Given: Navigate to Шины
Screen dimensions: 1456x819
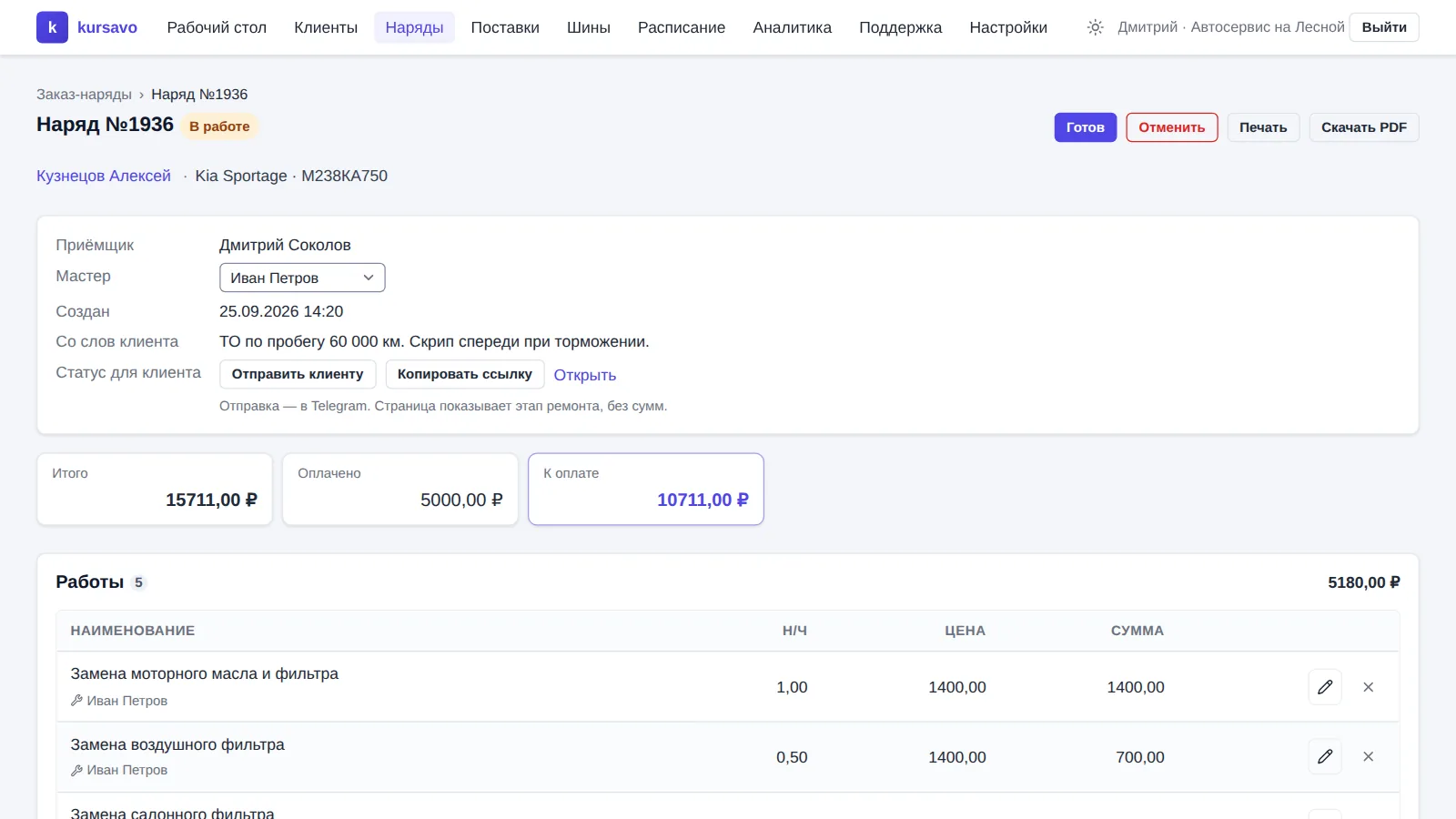Looking at the screenshot, I should (x=589, y=27).
